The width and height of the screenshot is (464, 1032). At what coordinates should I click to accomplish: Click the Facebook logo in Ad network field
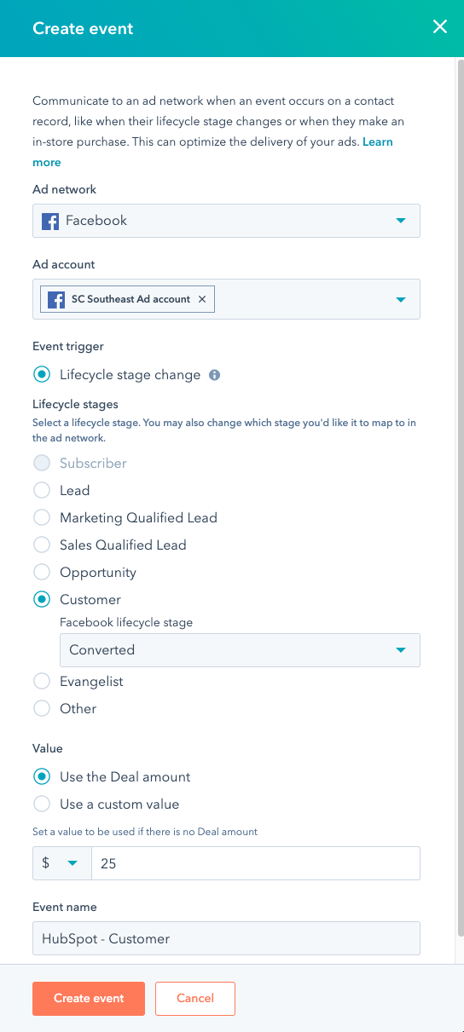pyautogui.click(x=50, y=220)
